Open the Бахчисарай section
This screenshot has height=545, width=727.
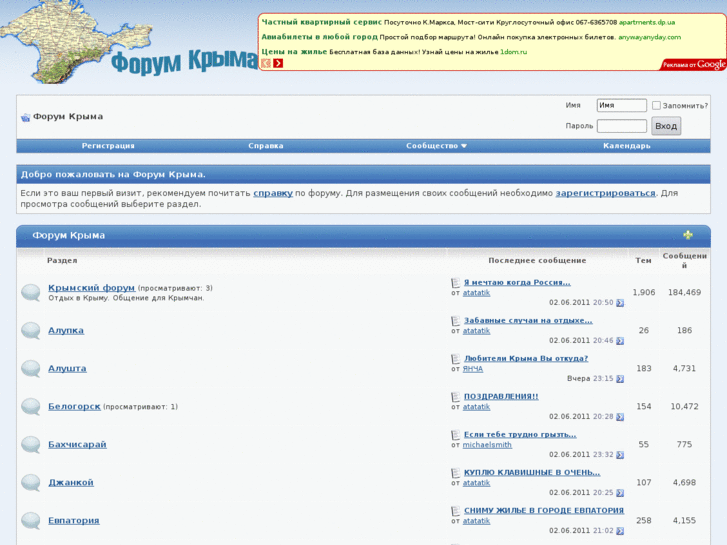point(77,444)
